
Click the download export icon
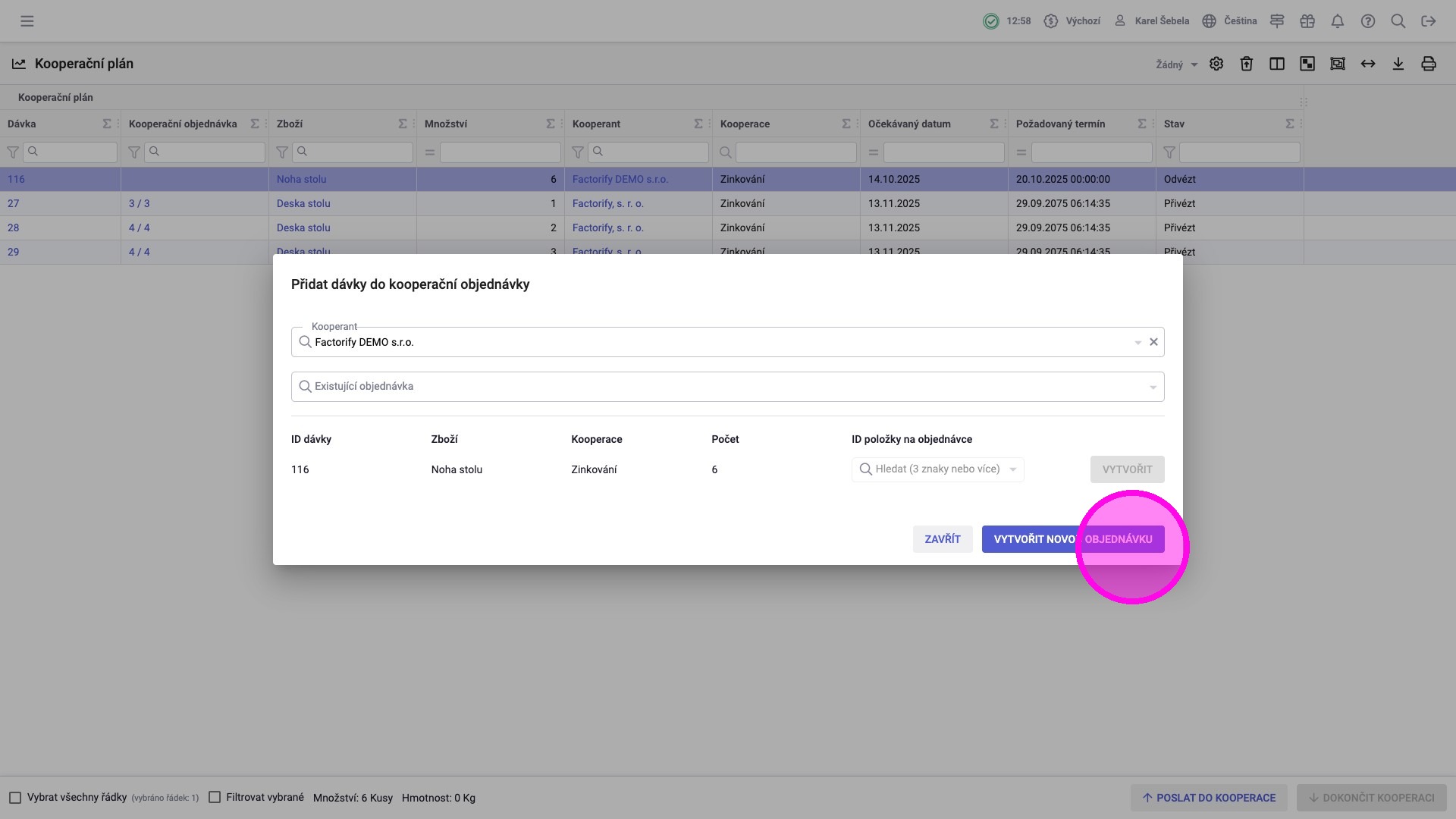1398,64
